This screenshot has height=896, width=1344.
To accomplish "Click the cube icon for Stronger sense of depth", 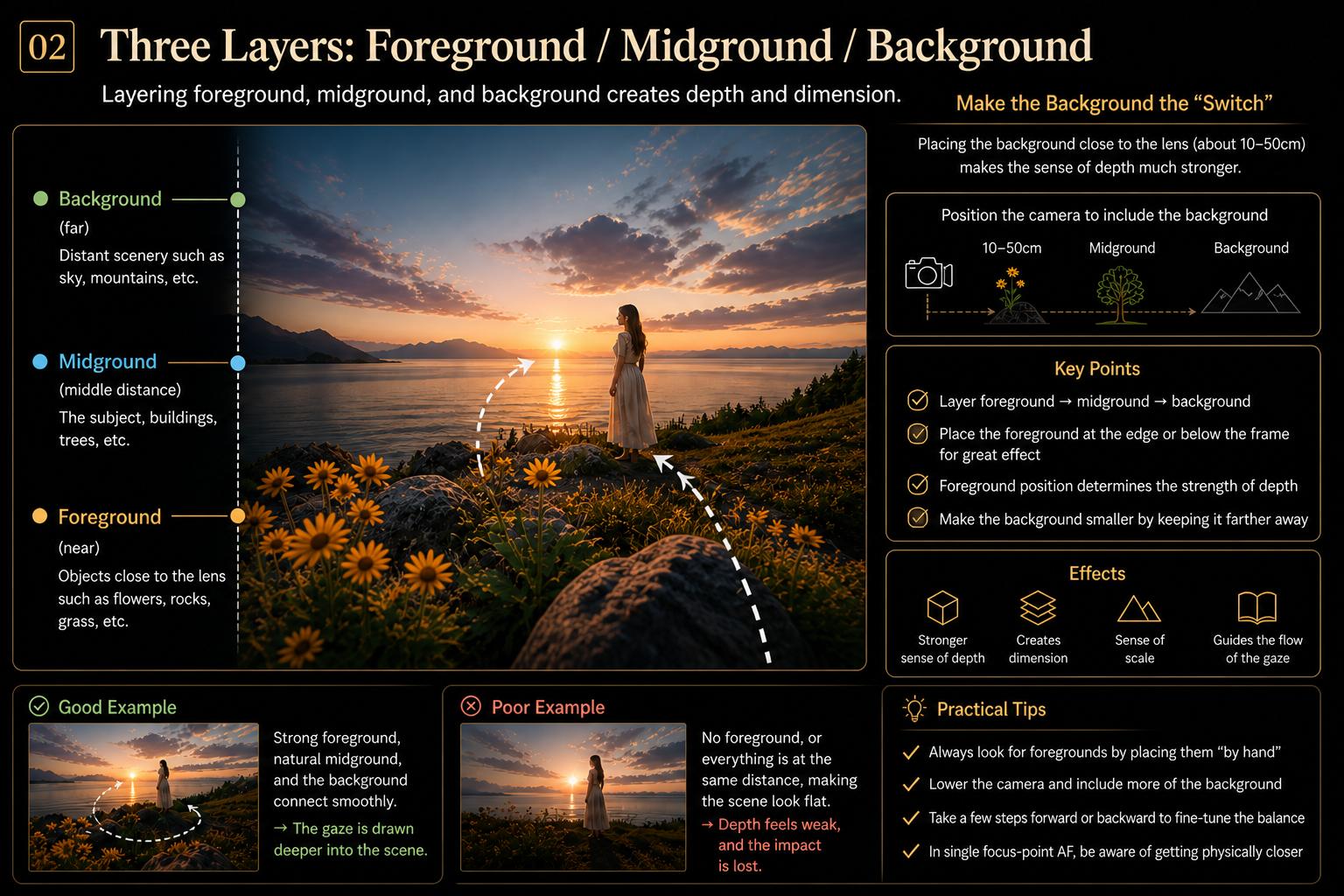I will click(x=942, y=607).
